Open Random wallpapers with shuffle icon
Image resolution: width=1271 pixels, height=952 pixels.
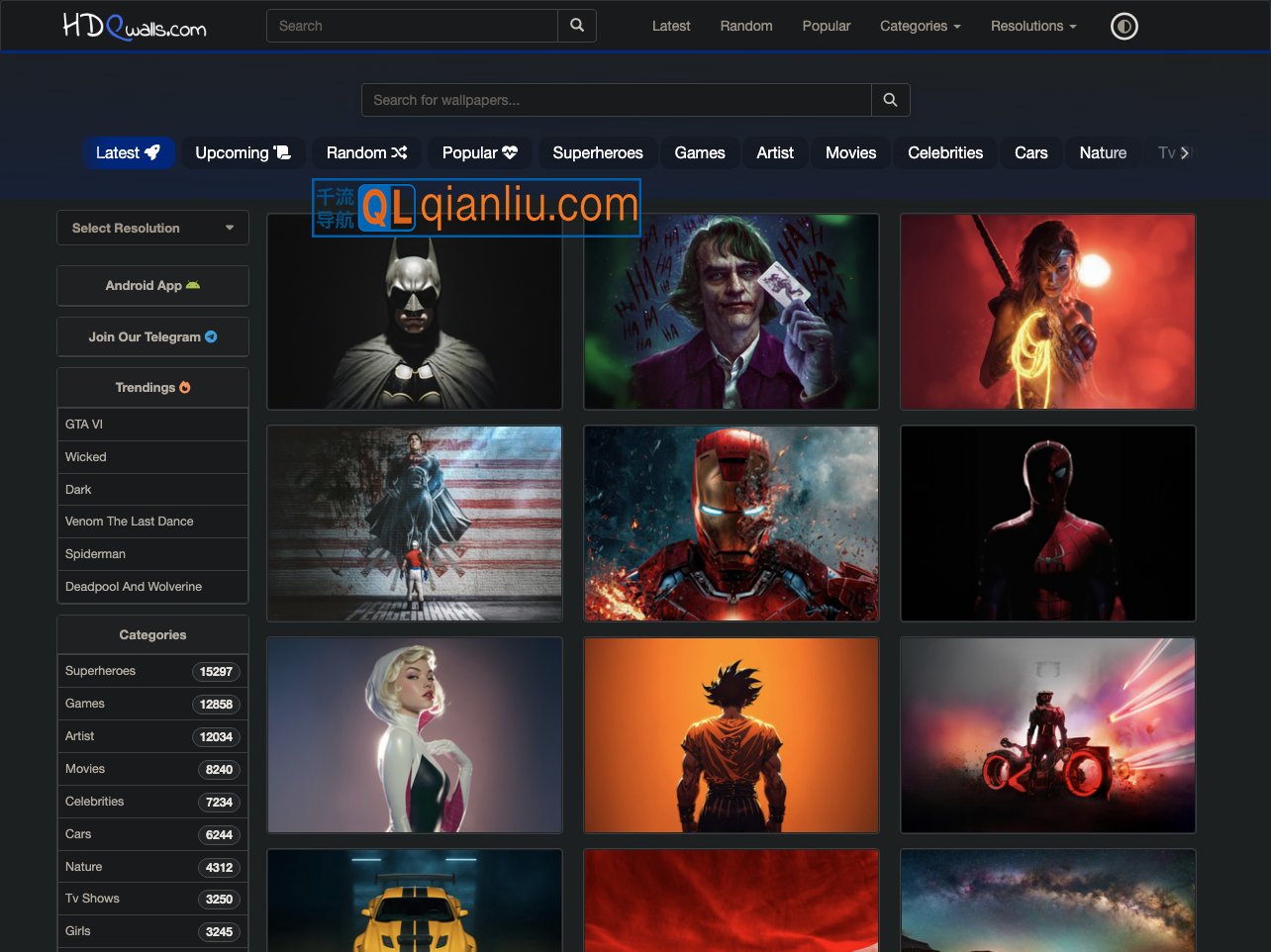click(366, 152)
